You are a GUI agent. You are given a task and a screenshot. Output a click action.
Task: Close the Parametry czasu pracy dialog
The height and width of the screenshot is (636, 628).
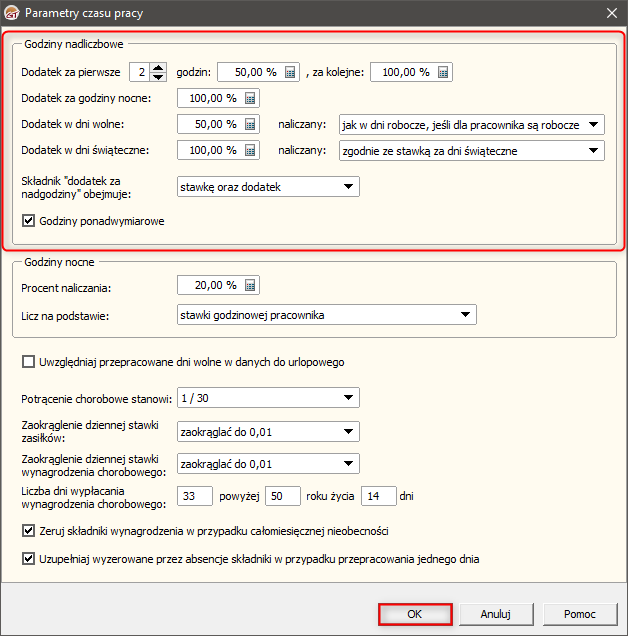coord(612,13)
